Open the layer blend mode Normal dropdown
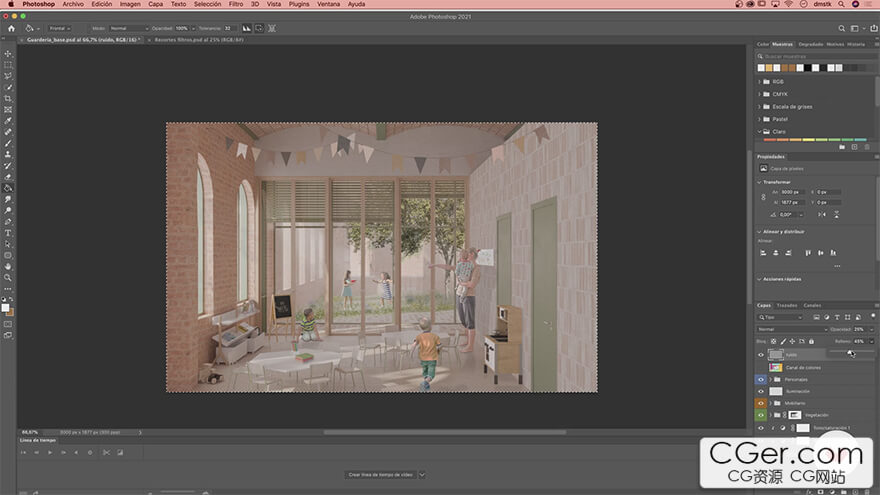This screenshot has width=880, height=495. (x=792, y=329)
